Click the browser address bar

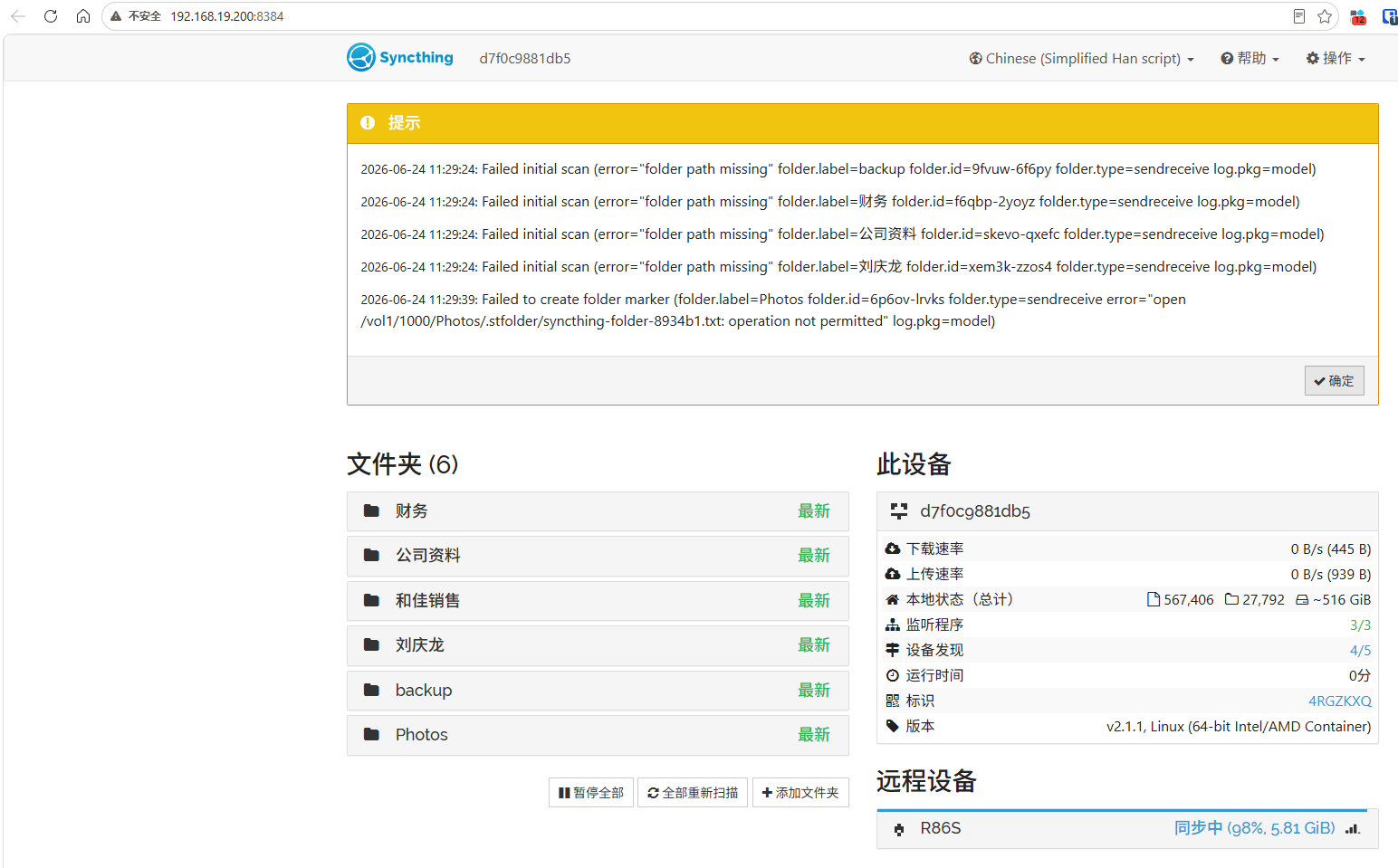[x=688, y=16]
